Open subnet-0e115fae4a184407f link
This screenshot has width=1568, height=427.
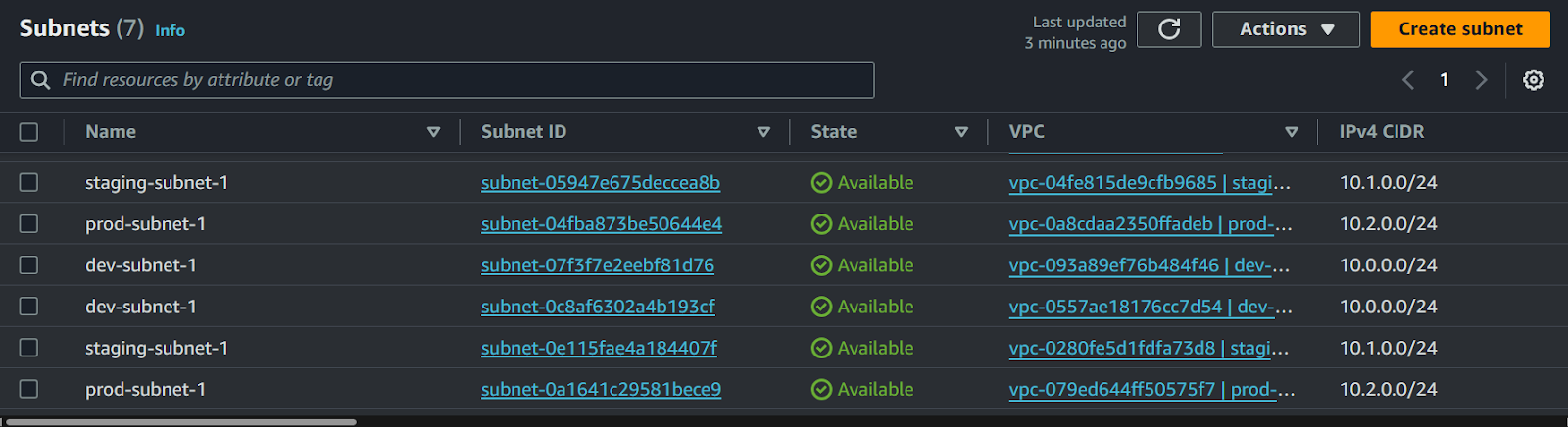coord(599,348)
